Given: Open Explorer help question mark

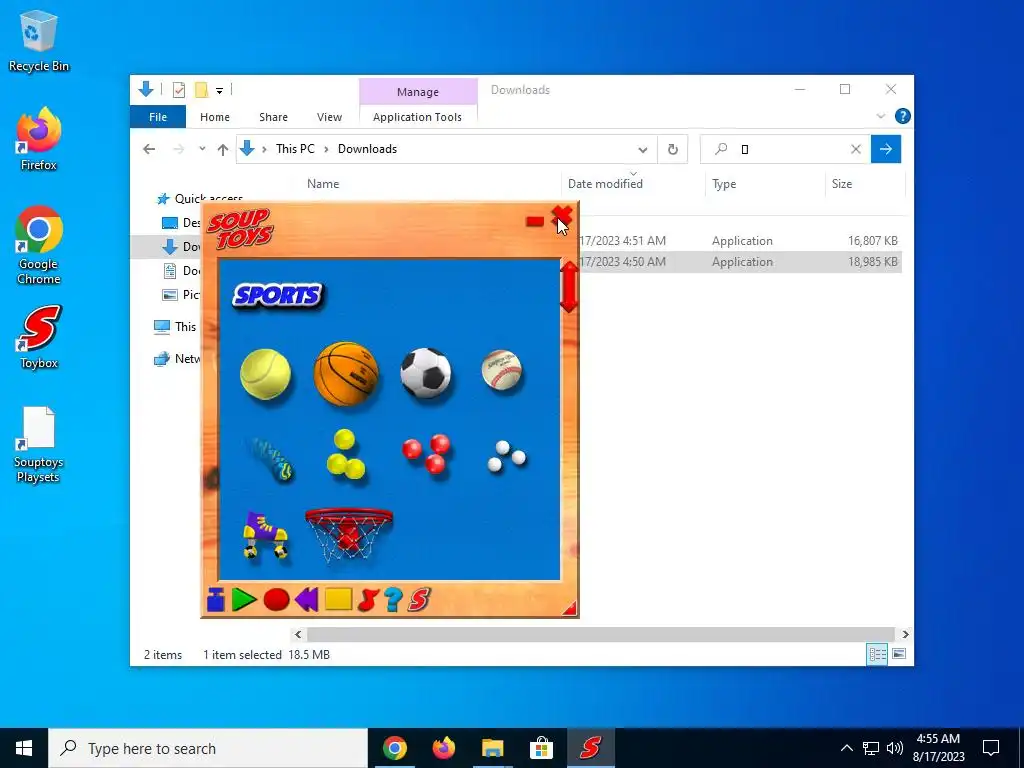Looking at the screenshot, I should click(x=903, y=116).
